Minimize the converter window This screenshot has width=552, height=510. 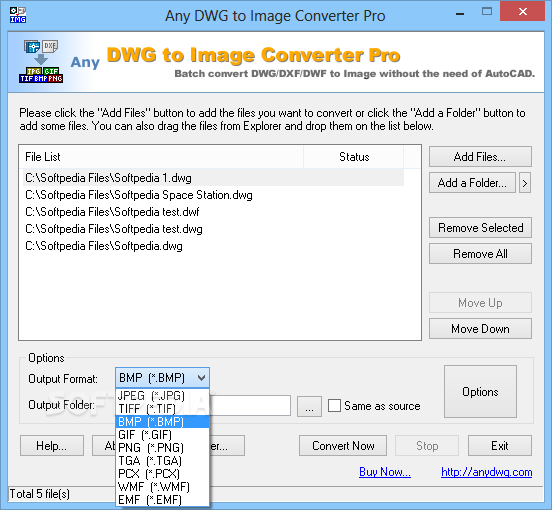point(459,12)
